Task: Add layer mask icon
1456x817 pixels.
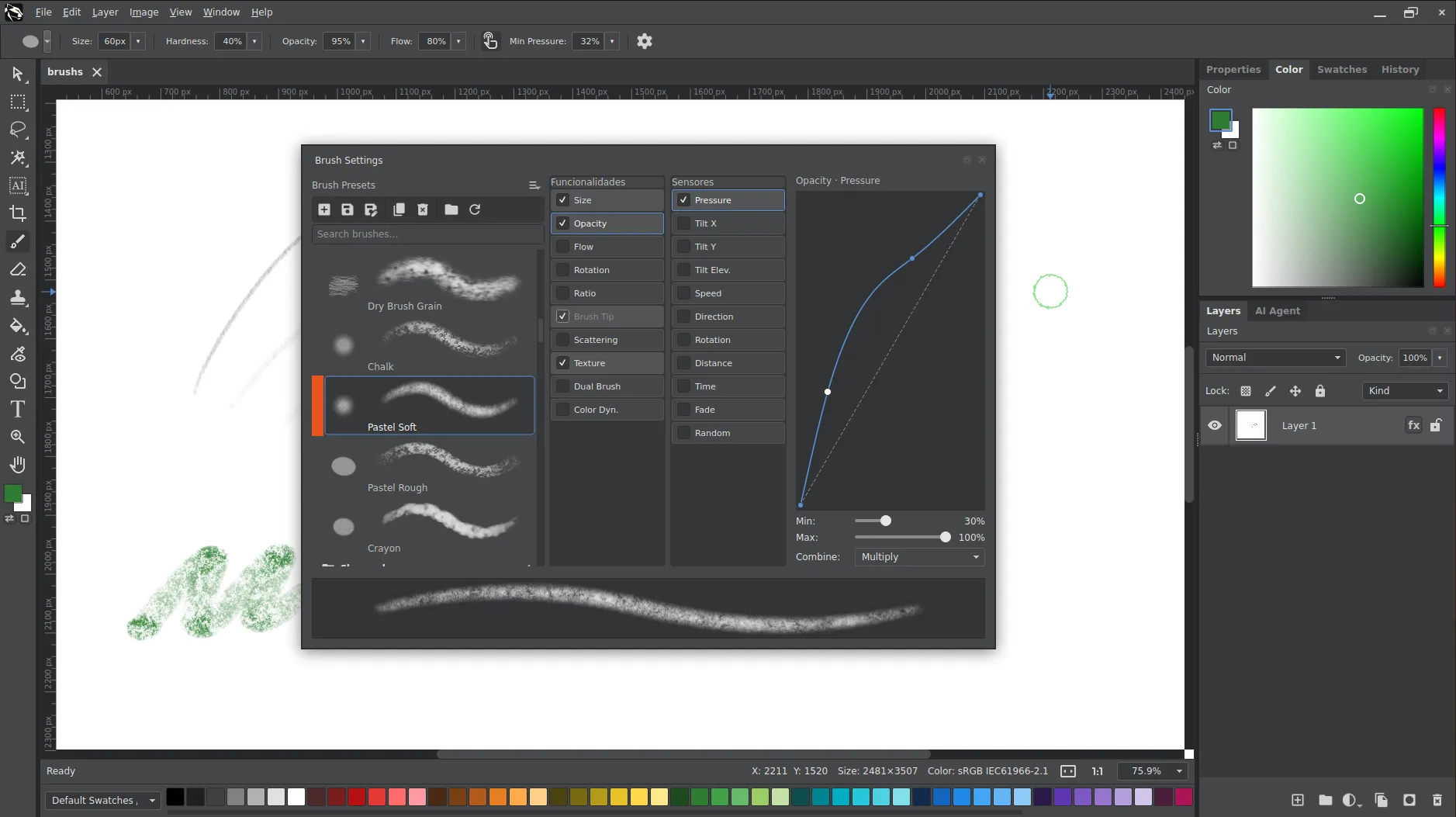Action: point(1409,800)
